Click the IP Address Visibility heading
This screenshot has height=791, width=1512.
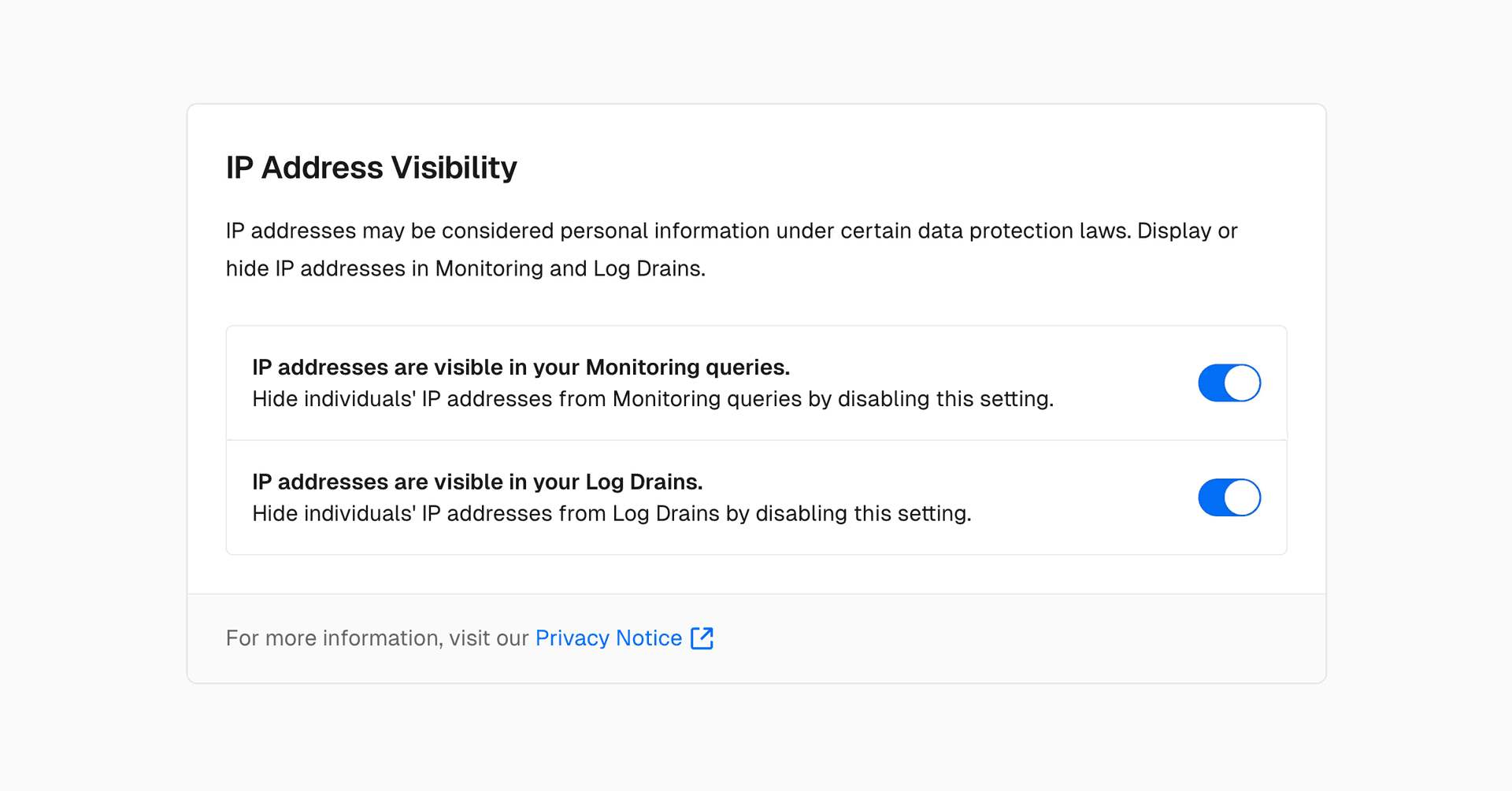point(371,168)
